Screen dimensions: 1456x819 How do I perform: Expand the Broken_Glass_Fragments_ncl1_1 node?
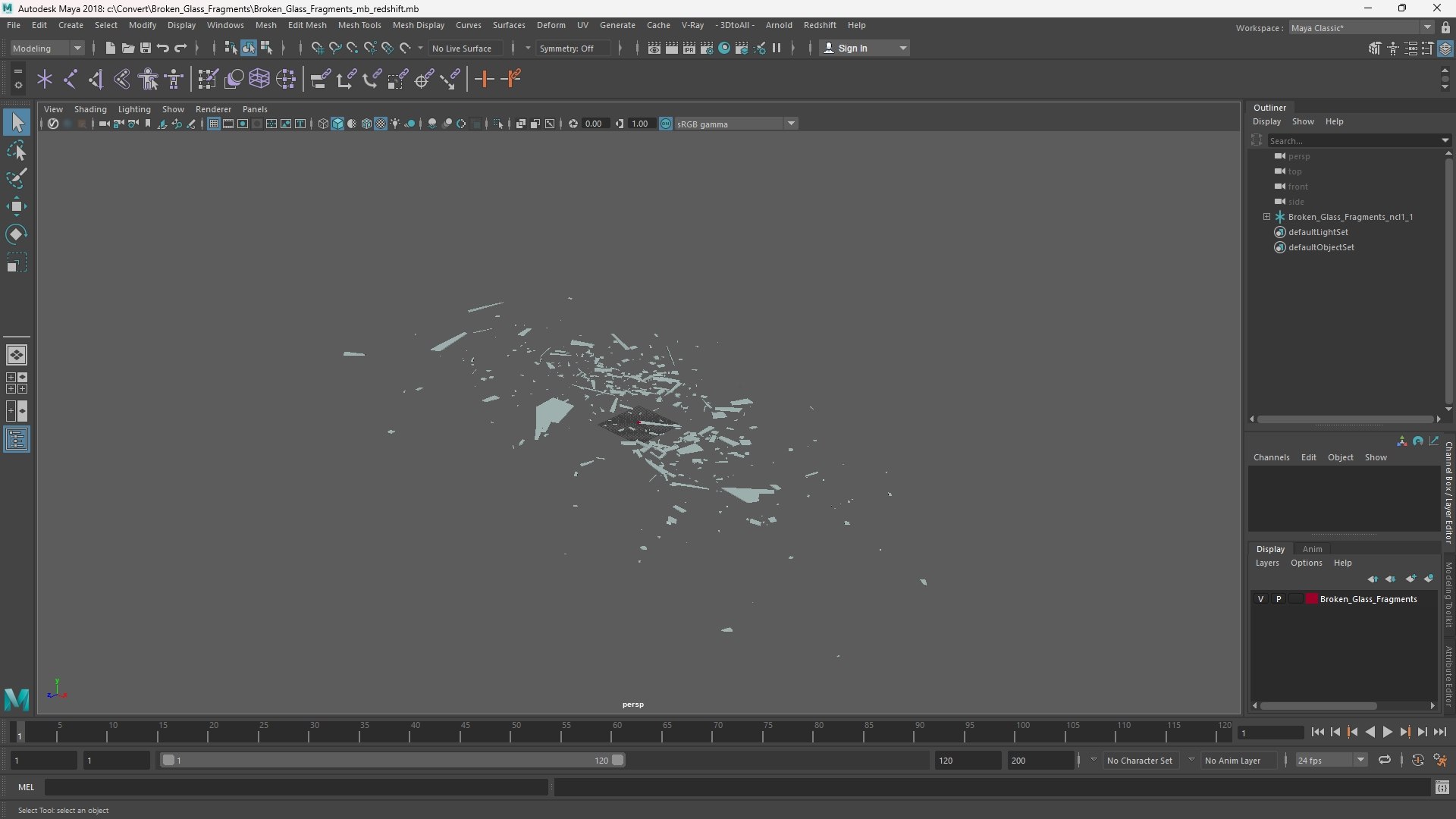point(1266,217)
